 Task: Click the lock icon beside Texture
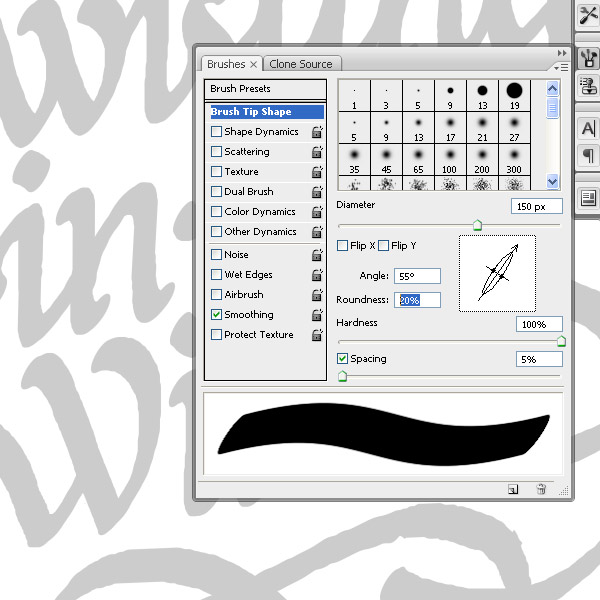click(317, 171)
